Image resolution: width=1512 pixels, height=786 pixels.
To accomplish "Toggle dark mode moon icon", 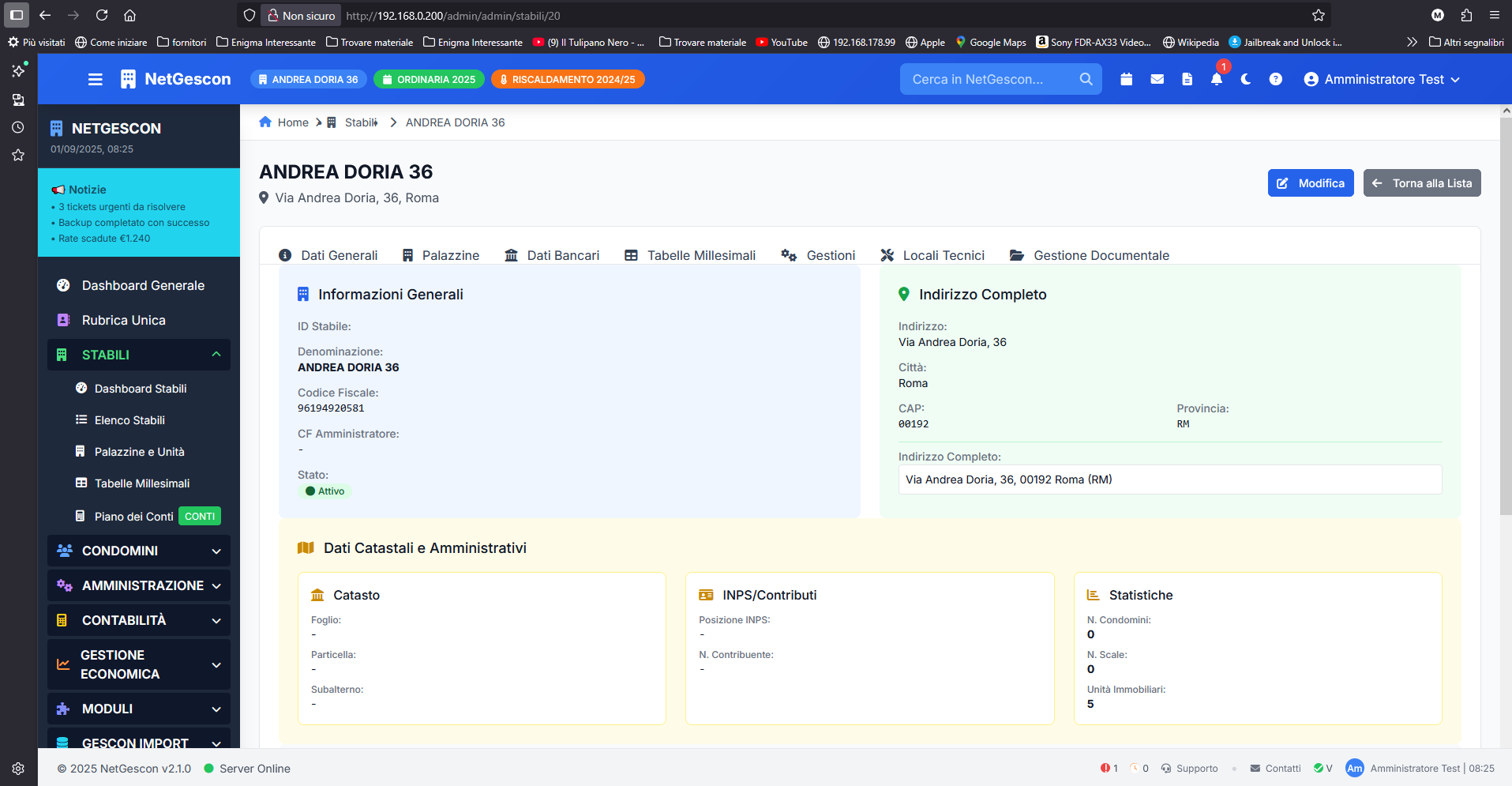I will click(1246, 79).
